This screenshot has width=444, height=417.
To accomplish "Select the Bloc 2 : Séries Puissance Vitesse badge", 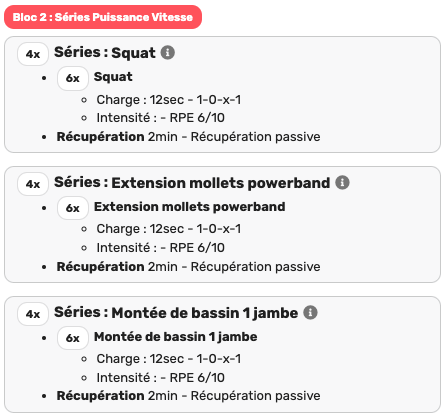I will point(103,17).
